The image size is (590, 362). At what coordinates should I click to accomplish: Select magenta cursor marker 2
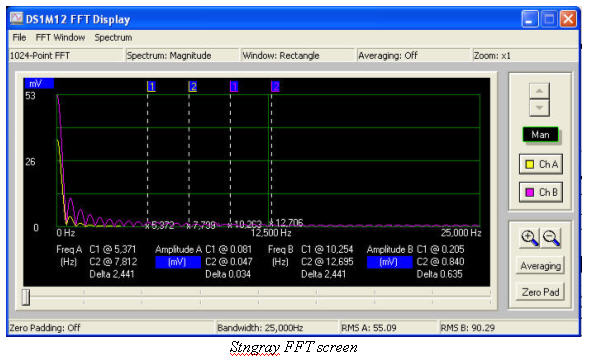coord(275,87)
